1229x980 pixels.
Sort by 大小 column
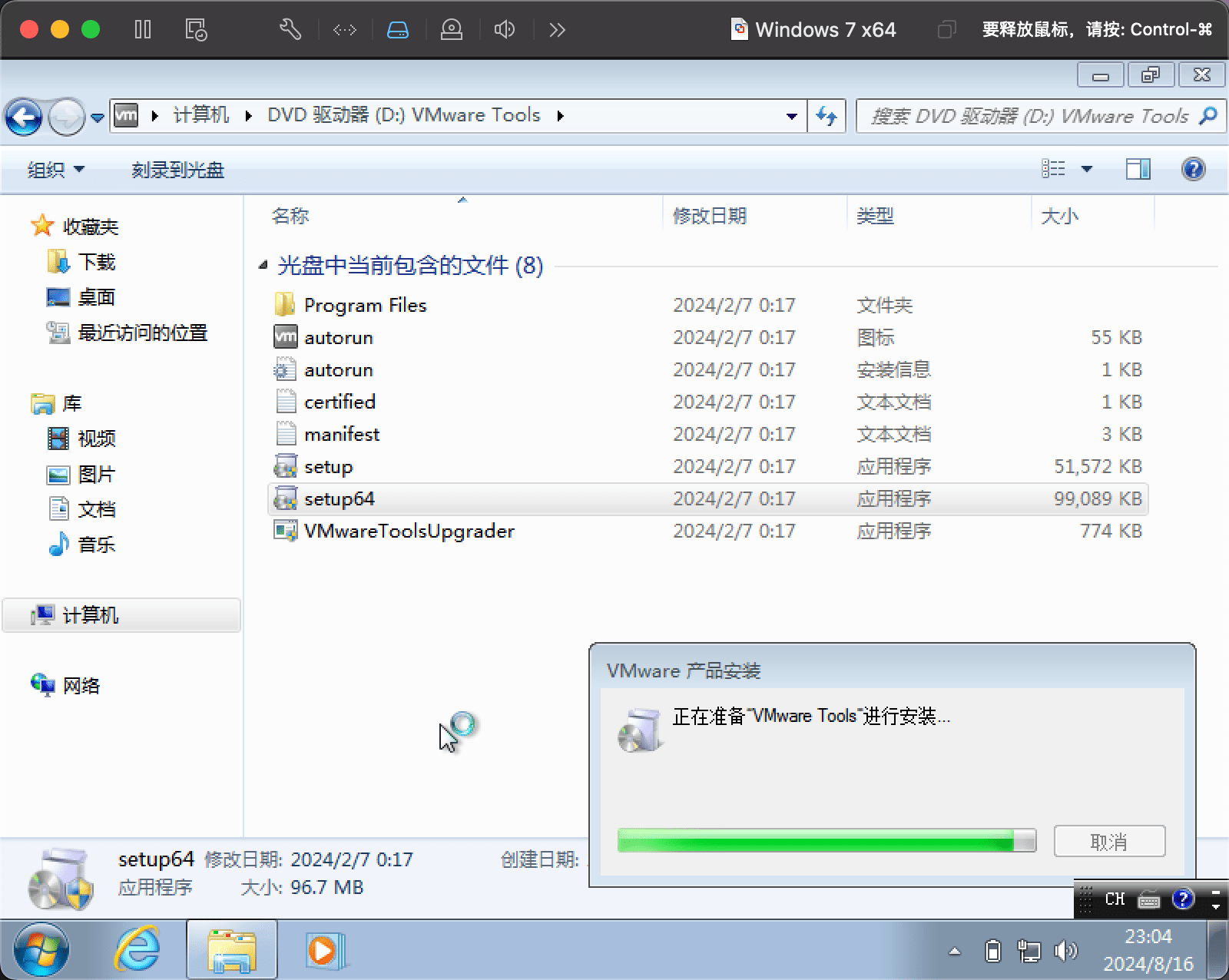coord(1059,216)
